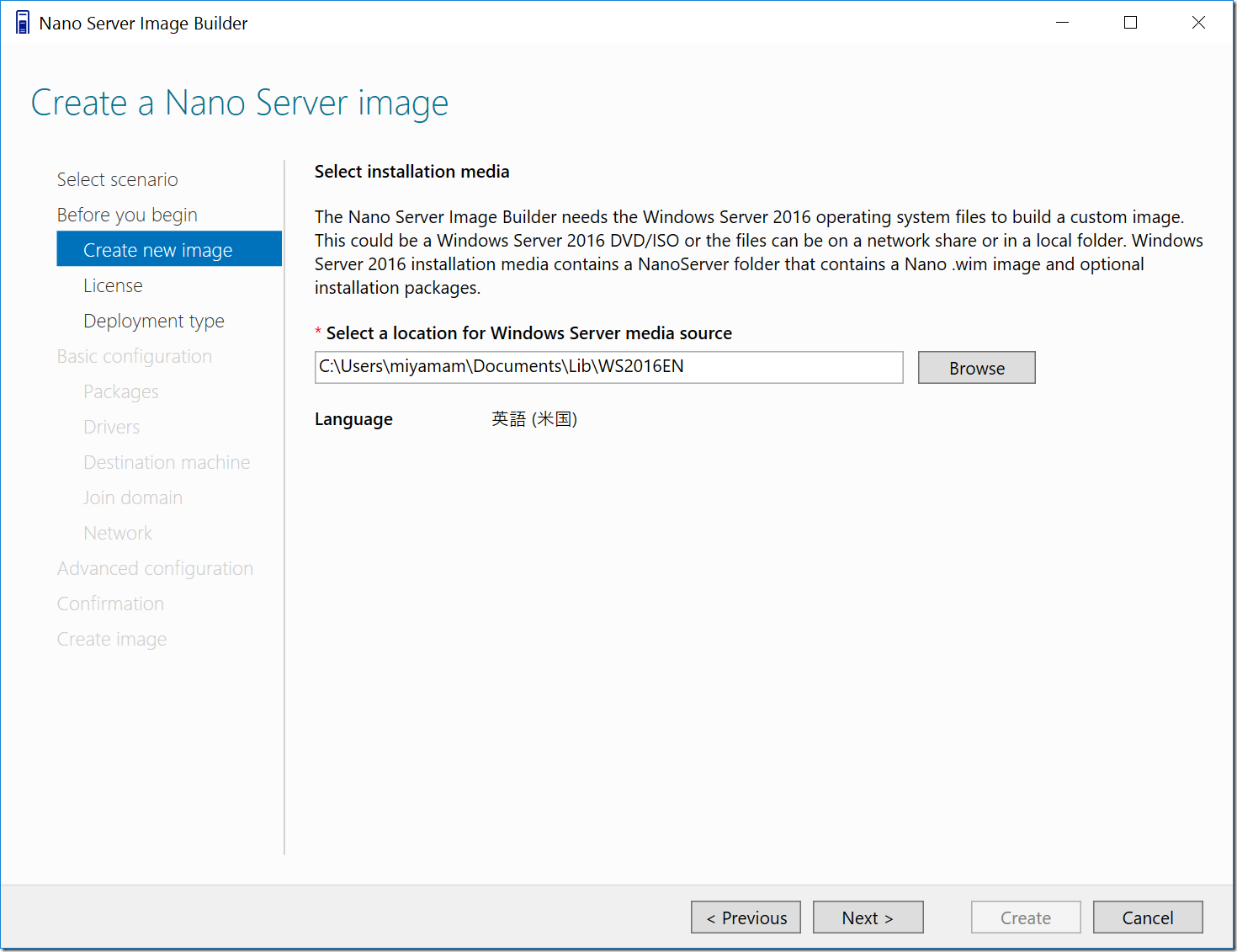
Task: Maximize the Nano Server Image Builder window
Action: (x=1130, y=23)
